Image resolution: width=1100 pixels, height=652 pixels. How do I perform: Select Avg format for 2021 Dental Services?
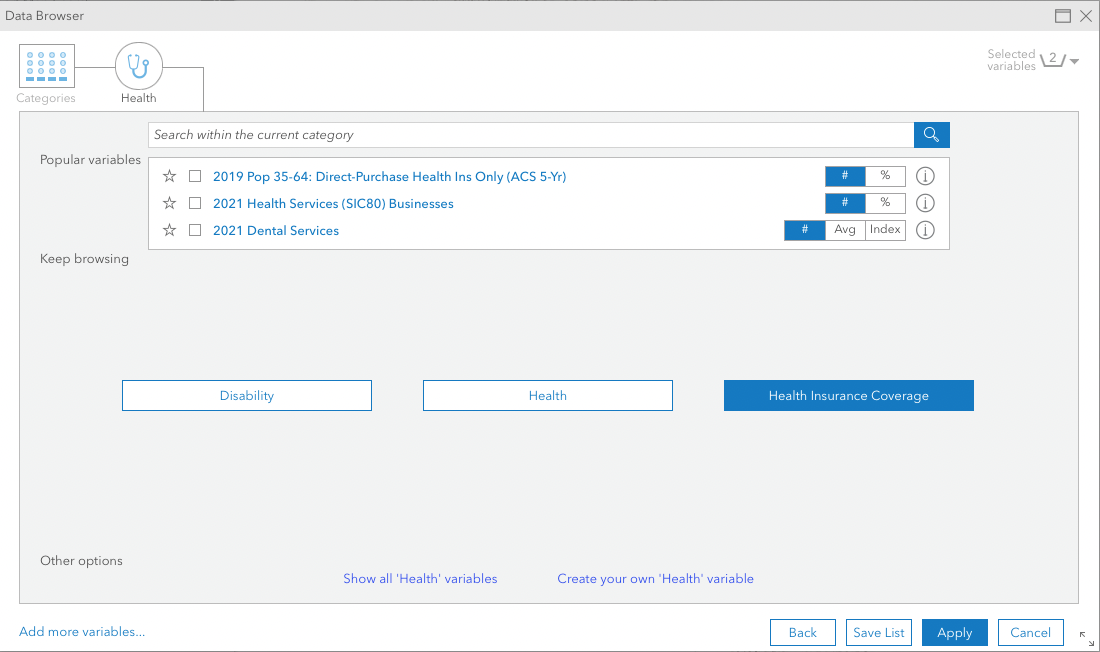pos(845,230)
